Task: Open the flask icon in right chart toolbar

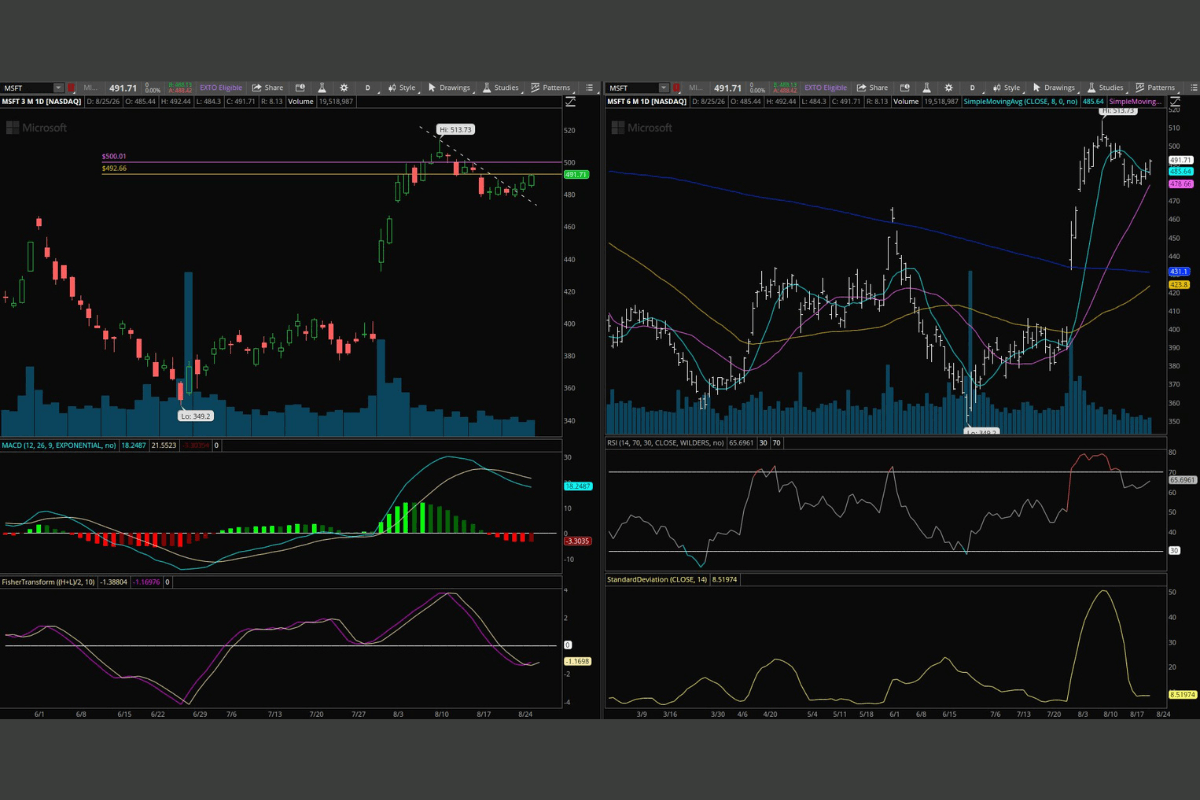Action: point(927,88)
